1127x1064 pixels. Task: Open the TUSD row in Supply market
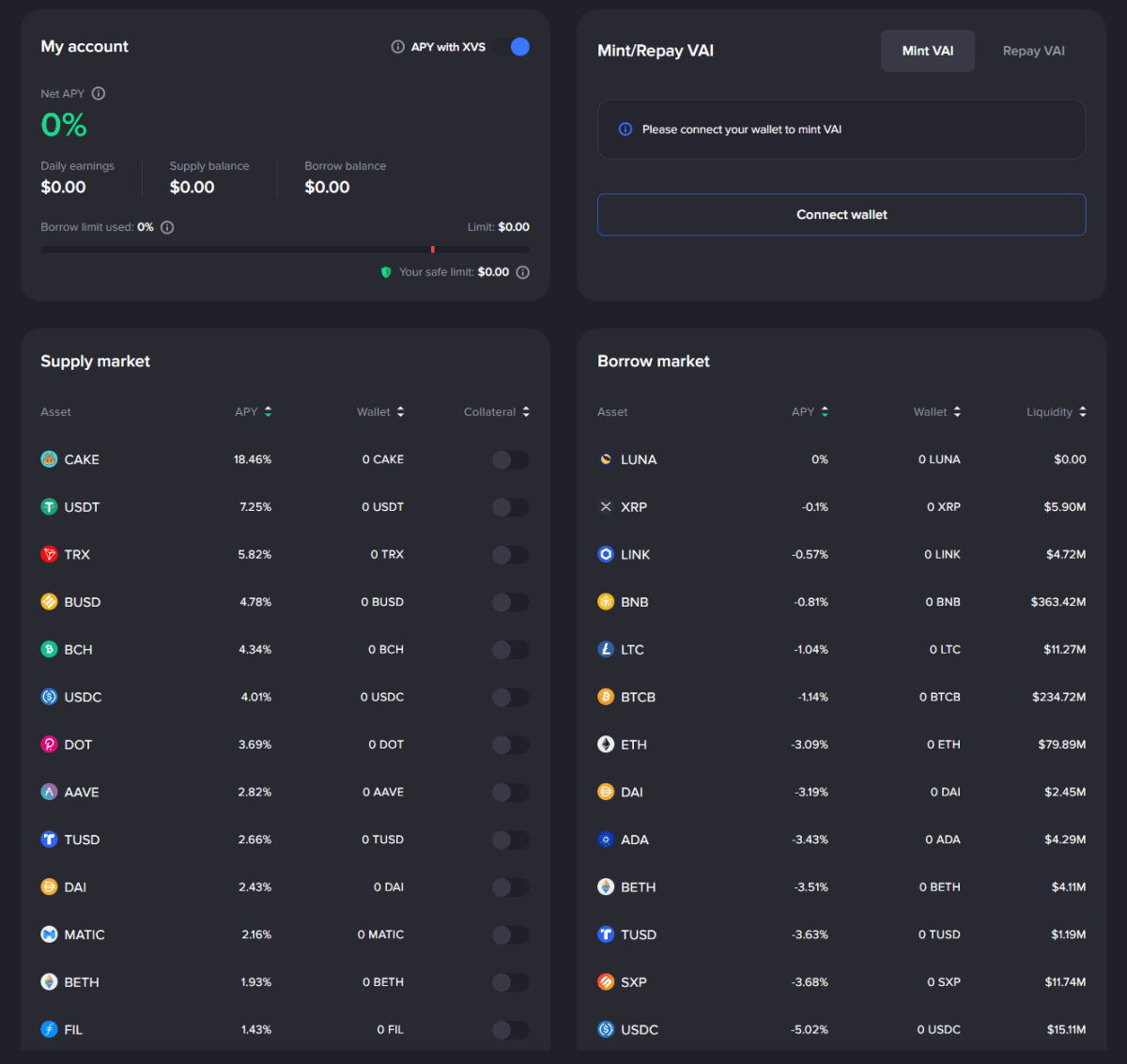(285, 840)
